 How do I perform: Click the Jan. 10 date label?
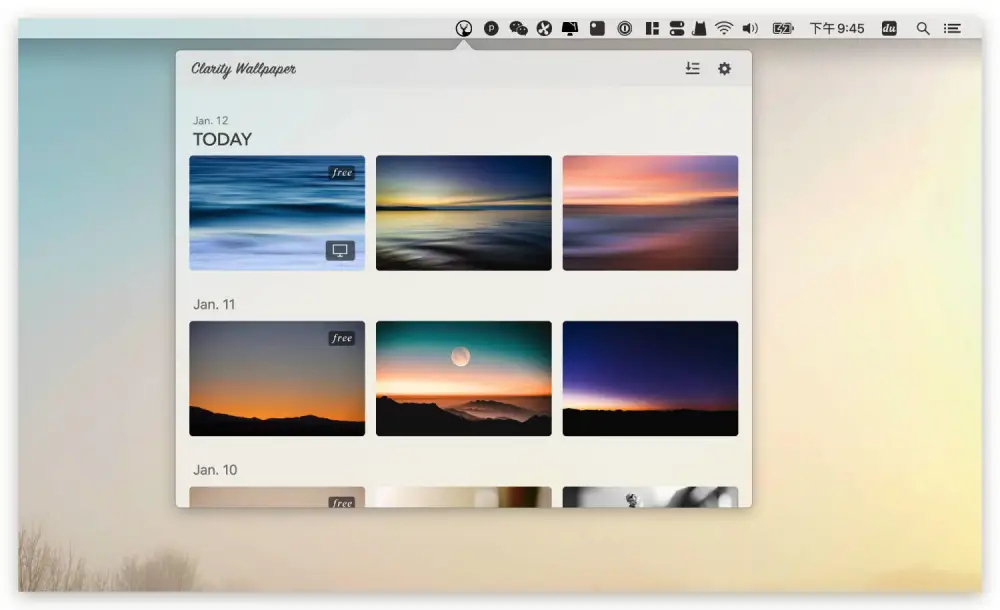(215, 470)
